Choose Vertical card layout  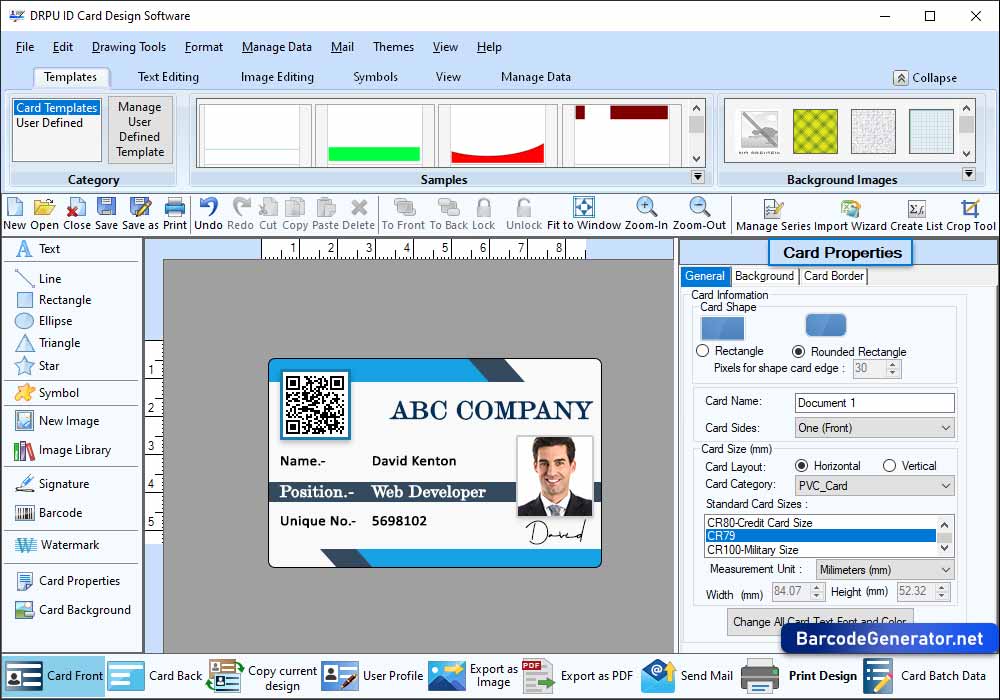(889, 466)
